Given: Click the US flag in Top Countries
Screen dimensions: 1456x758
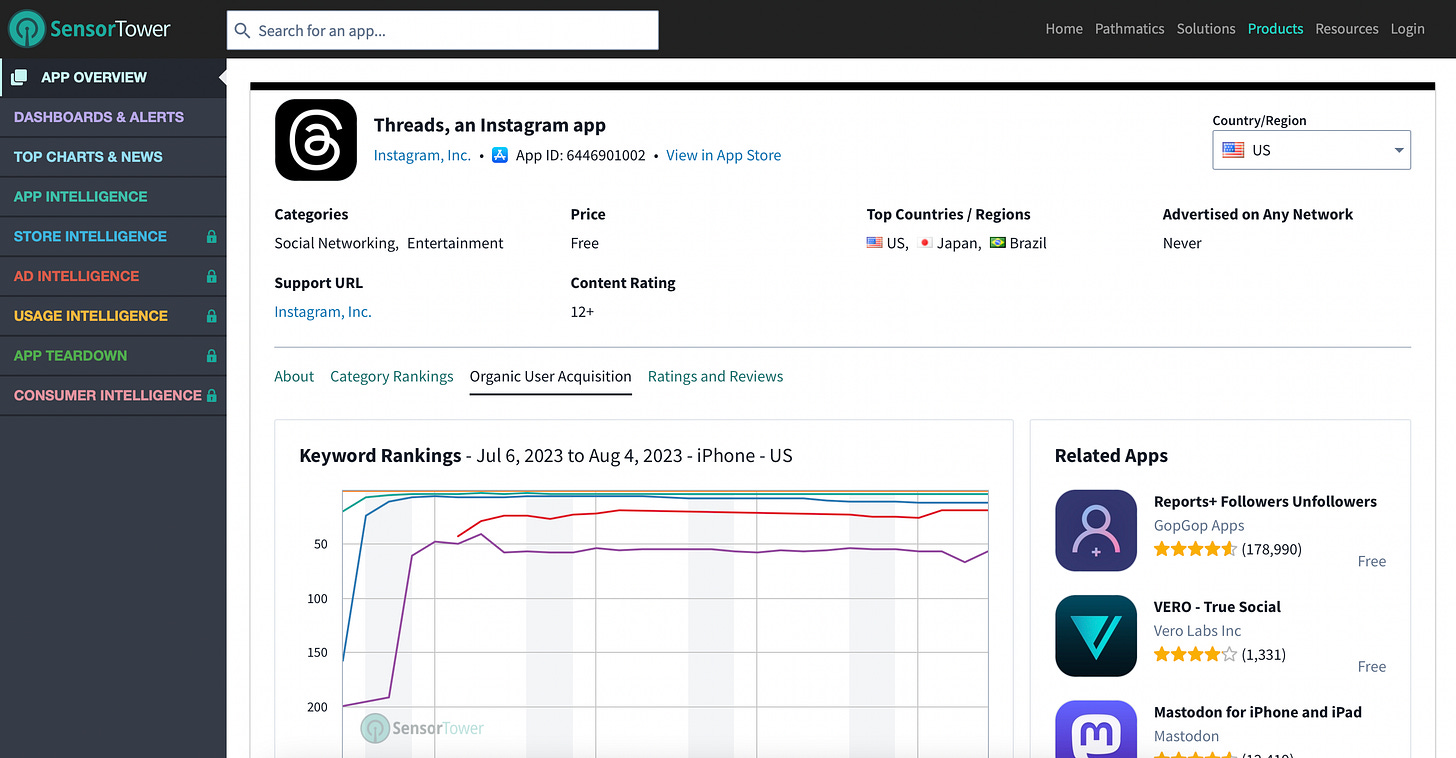Looking at the screenshot, I should (x=875, y=243).
